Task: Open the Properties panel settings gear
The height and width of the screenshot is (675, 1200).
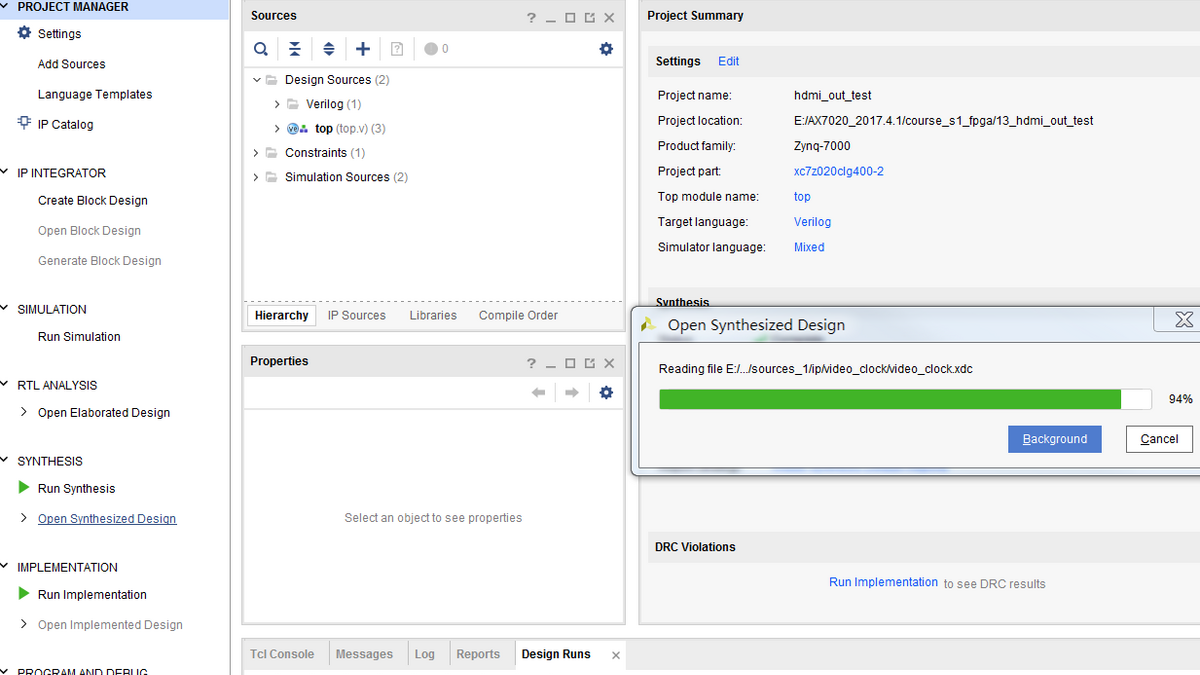Action: click(x=606, y=393)
